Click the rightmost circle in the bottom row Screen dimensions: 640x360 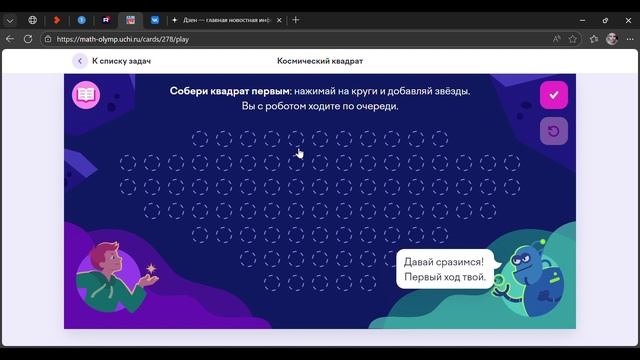click(368, 283)
